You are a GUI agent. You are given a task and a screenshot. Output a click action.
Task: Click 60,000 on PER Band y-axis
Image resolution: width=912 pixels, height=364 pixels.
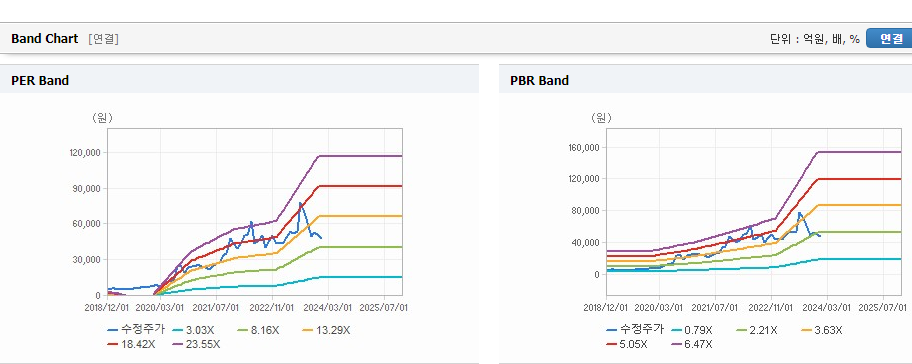87,224
